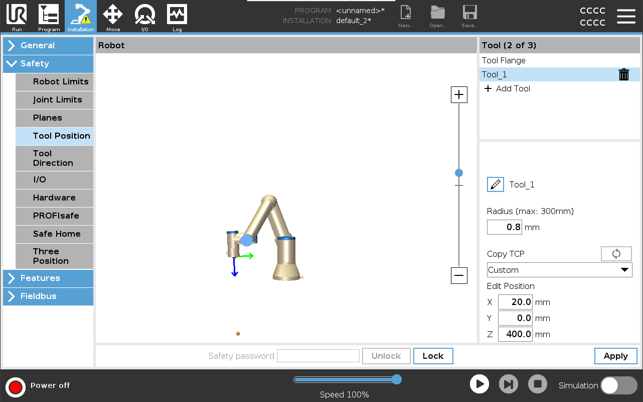This screenshot has width=643, height=402.
Task: Toggle the Simulation switch
Action: point(618,385)
